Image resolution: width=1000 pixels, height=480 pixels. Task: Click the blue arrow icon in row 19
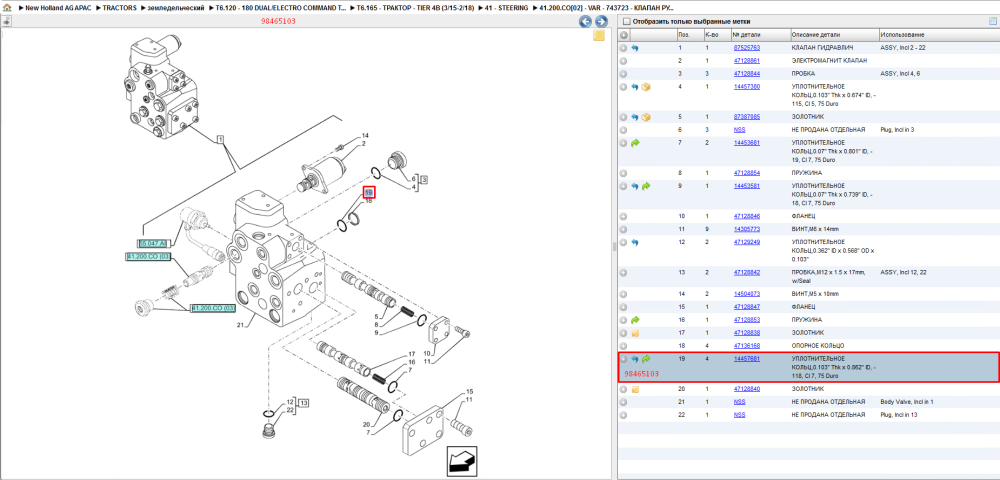click(635, 359)
